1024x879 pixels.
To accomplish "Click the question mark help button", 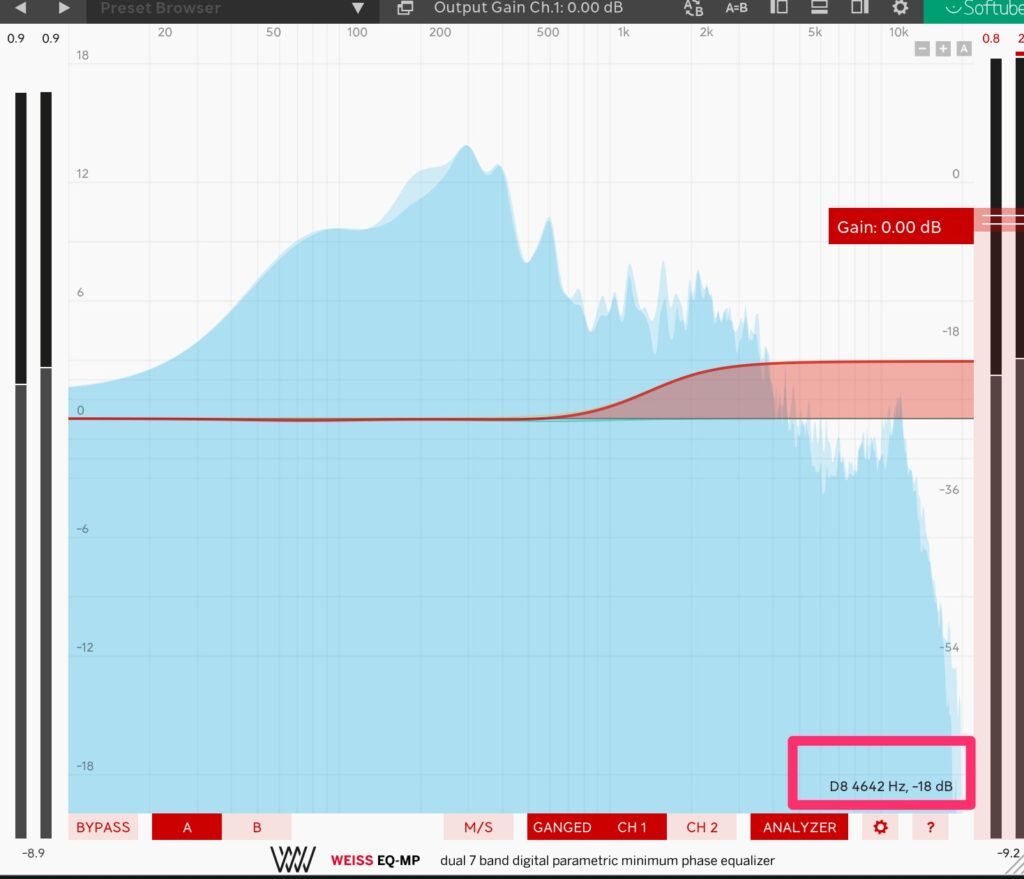I will click(x=930, y=827).
